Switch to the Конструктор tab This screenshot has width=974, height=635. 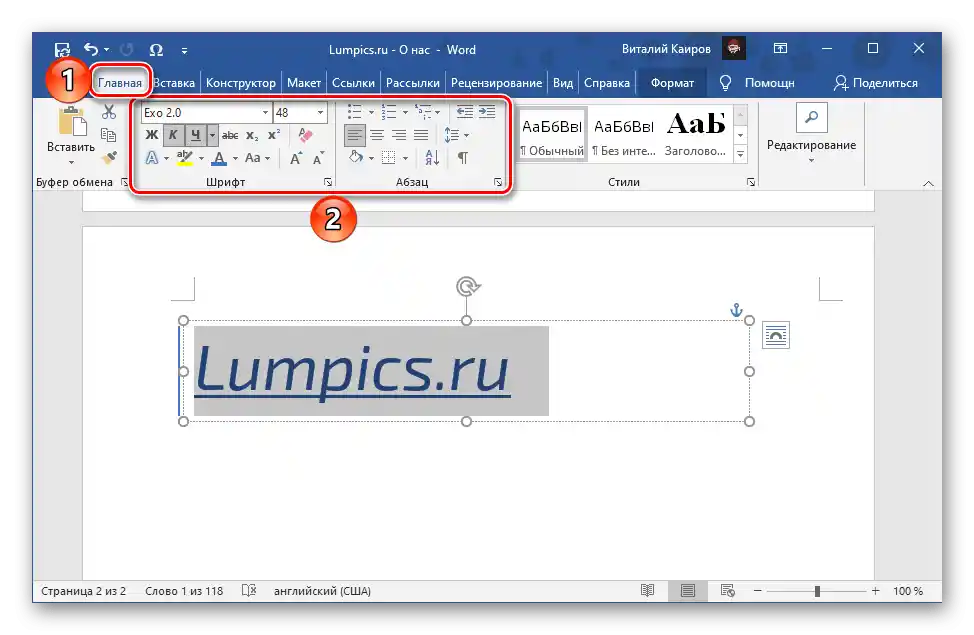coord(240,83)
